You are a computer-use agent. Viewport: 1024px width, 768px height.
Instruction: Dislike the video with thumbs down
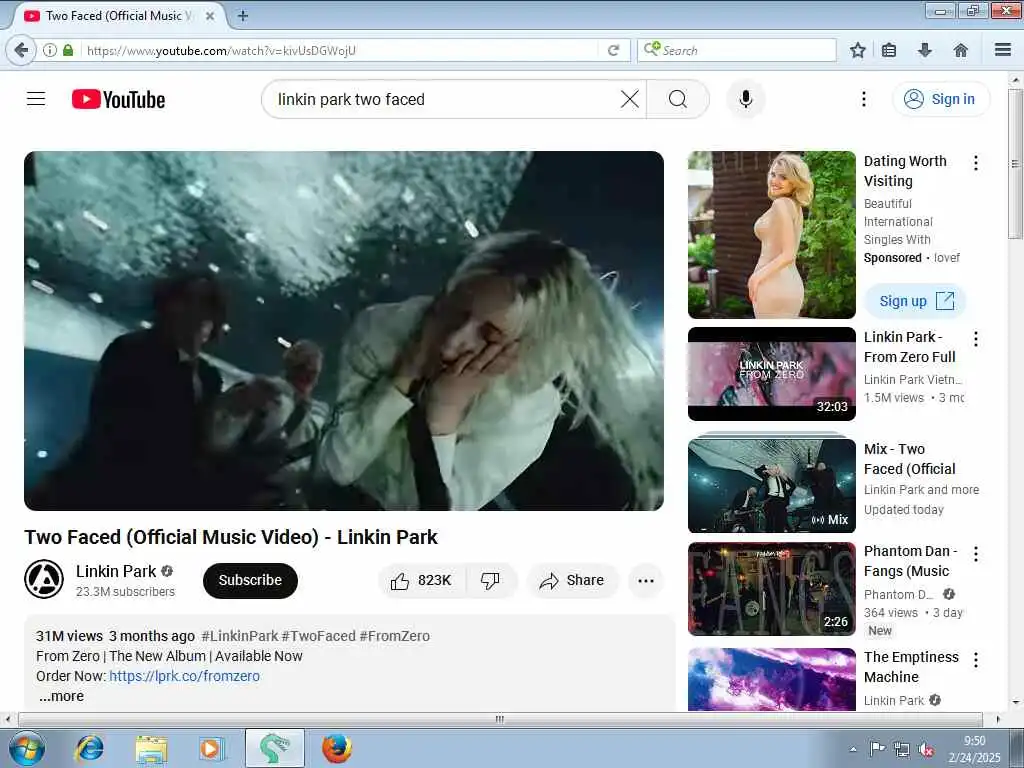[x=491, y=581]
